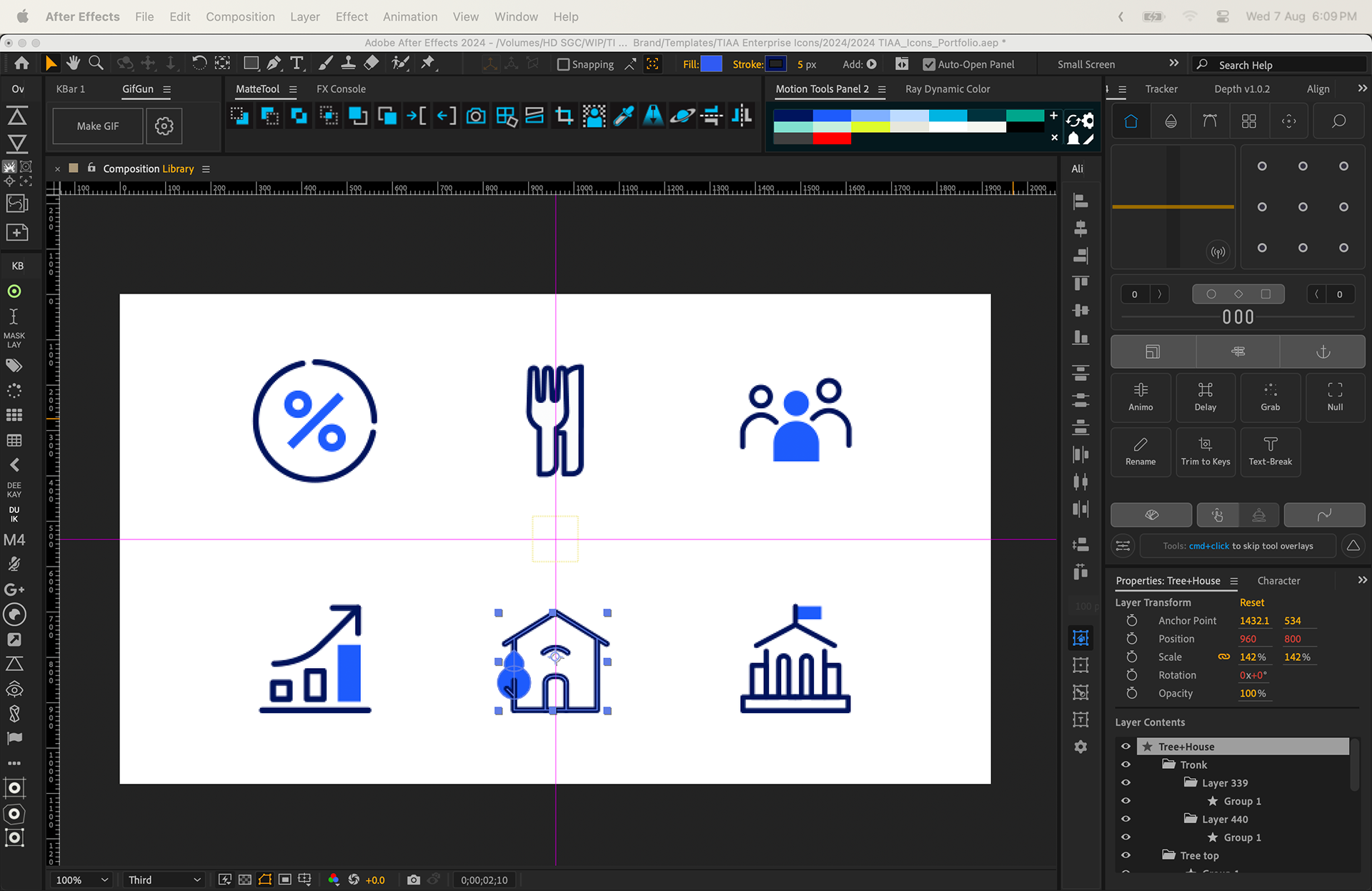Click the Trim to Keys button
The width and height of the screenshot is (1372, 891).
[1206, 451]
